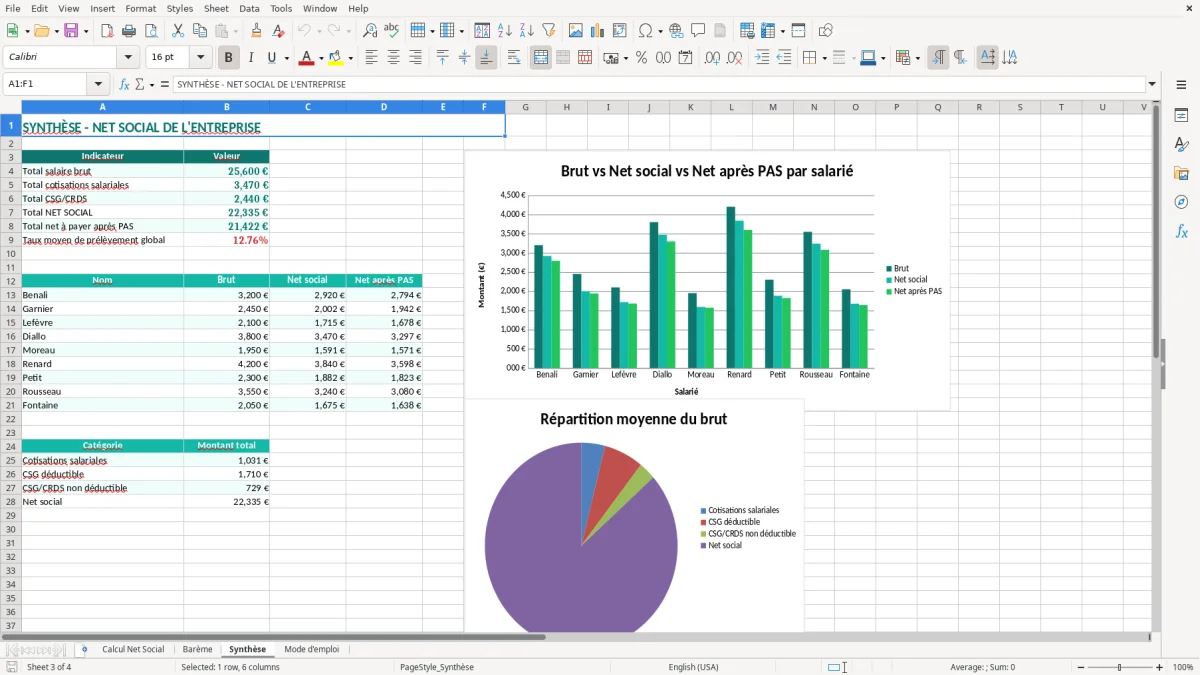Open the Format menu
1200x675 pixels.
click(x=140, y=8)
